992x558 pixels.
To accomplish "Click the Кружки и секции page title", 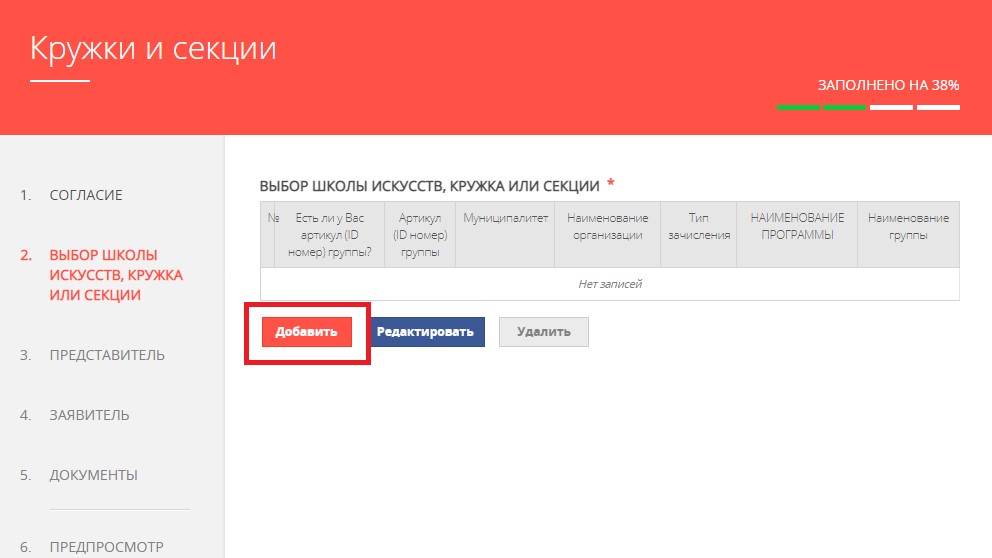I will (153, 48).
